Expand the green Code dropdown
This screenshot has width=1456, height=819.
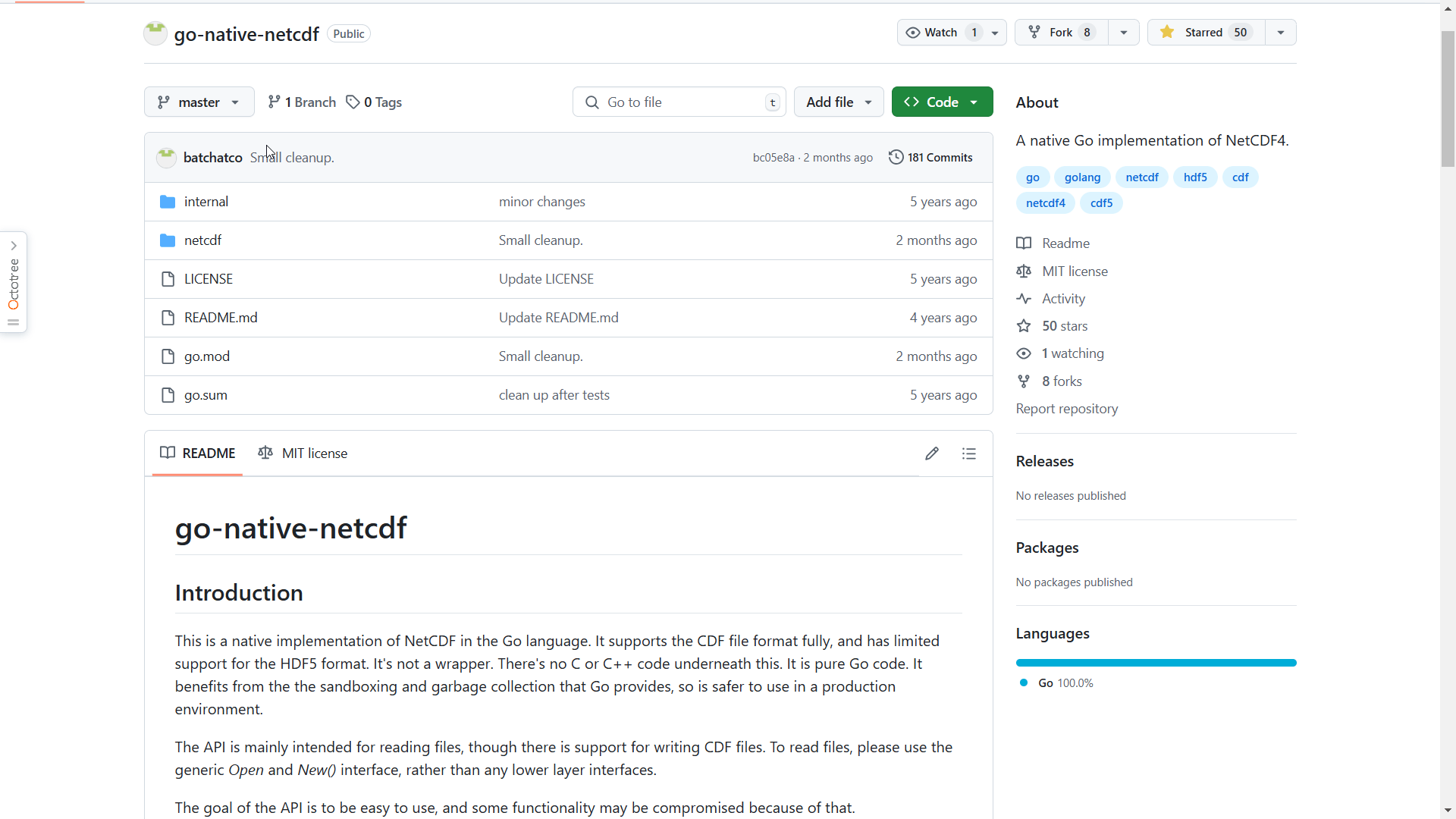click(x=942, y=102)
